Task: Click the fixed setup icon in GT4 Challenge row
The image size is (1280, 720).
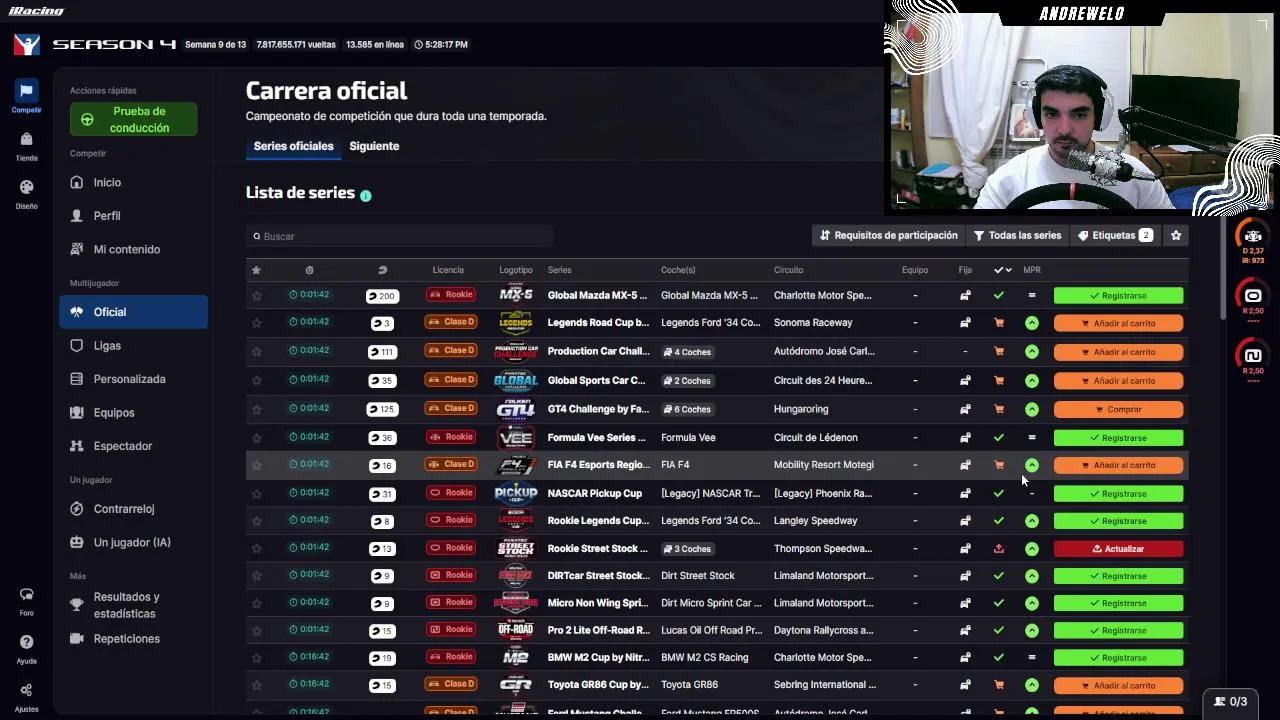Action: coord(965,409)
